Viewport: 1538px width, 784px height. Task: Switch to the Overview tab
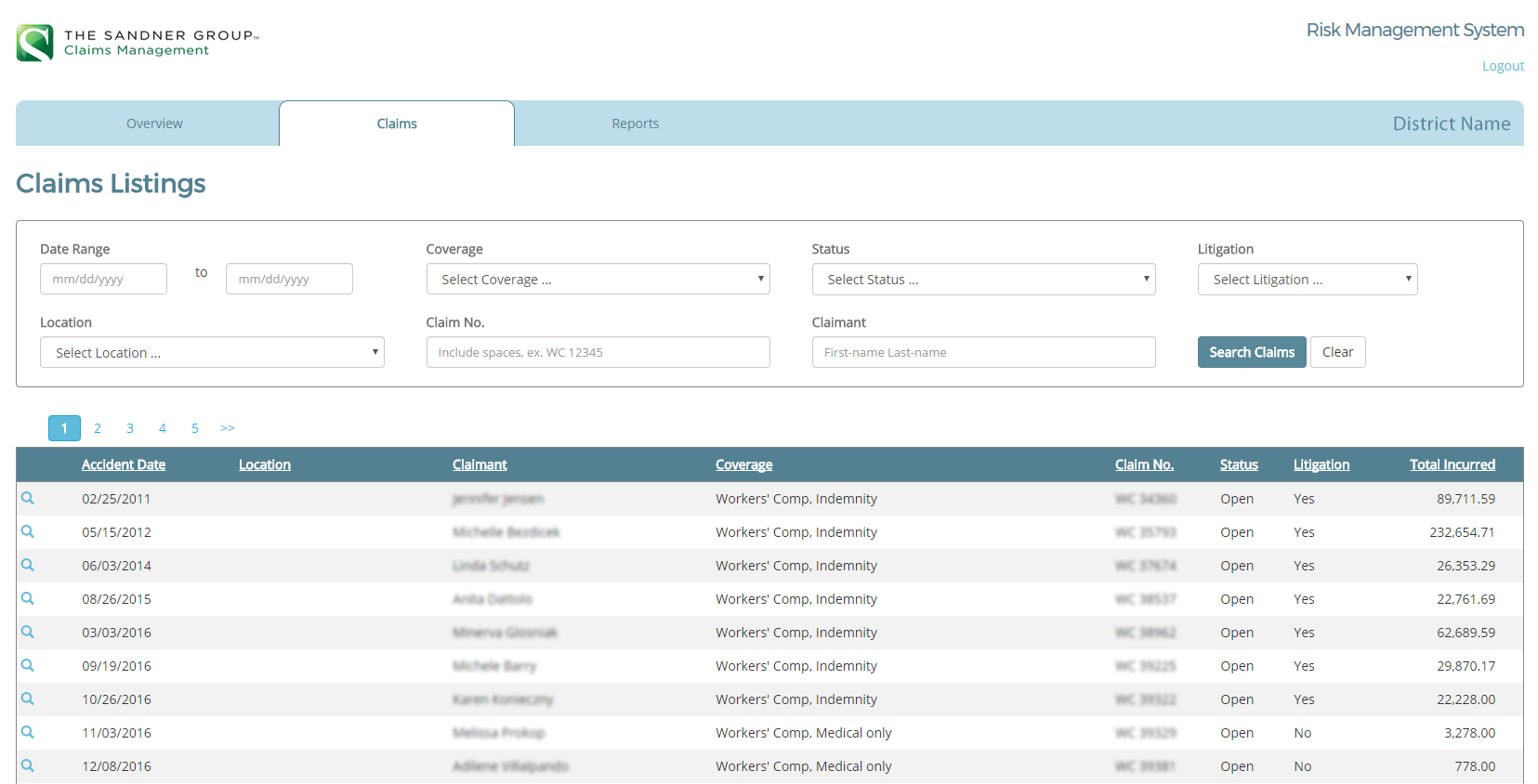(154, 124)
